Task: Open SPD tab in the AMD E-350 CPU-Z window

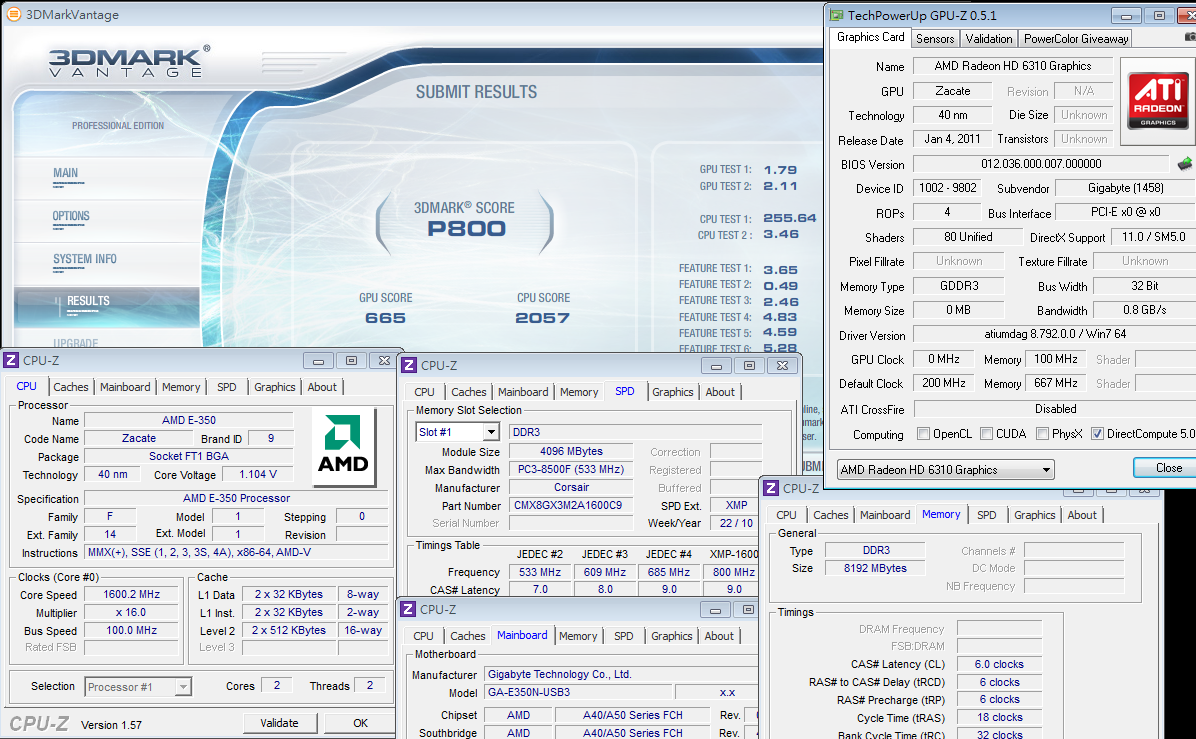Action: pyautogui.click(x=227, y=387)
